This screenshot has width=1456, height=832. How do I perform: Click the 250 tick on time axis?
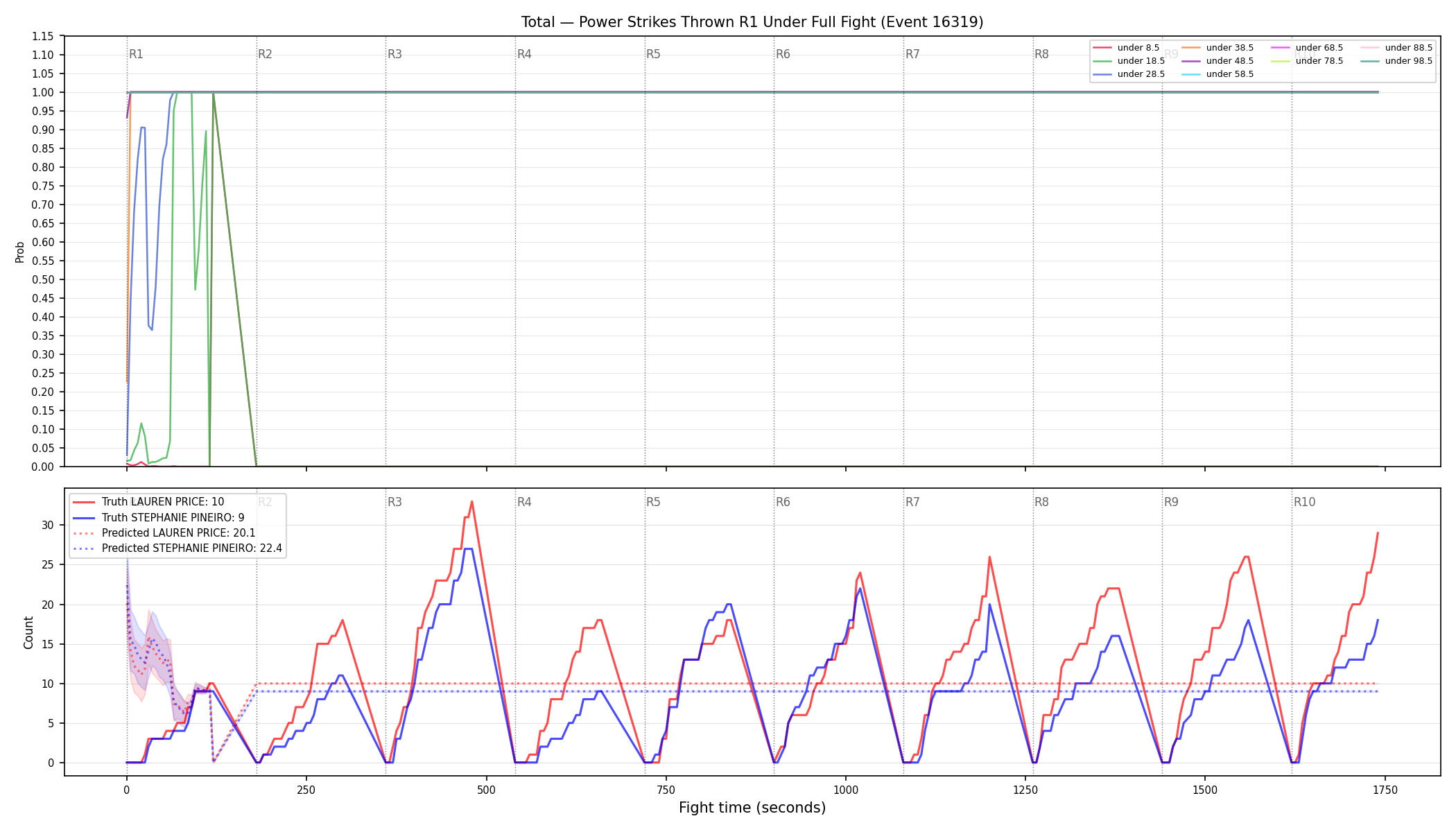pyautogui.click(x=306, y=790)
